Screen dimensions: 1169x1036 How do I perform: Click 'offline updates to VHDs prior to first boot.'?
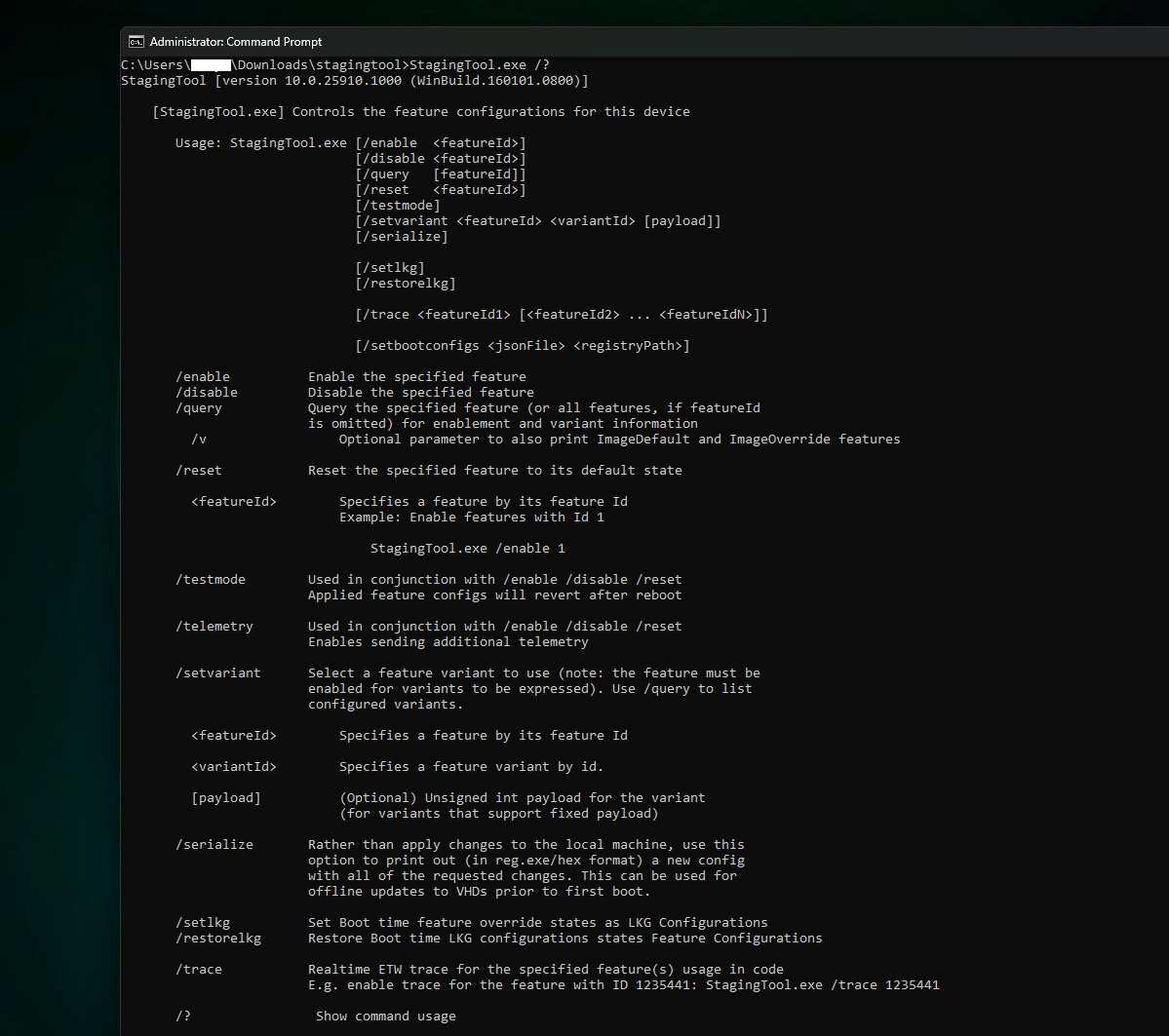480,892
